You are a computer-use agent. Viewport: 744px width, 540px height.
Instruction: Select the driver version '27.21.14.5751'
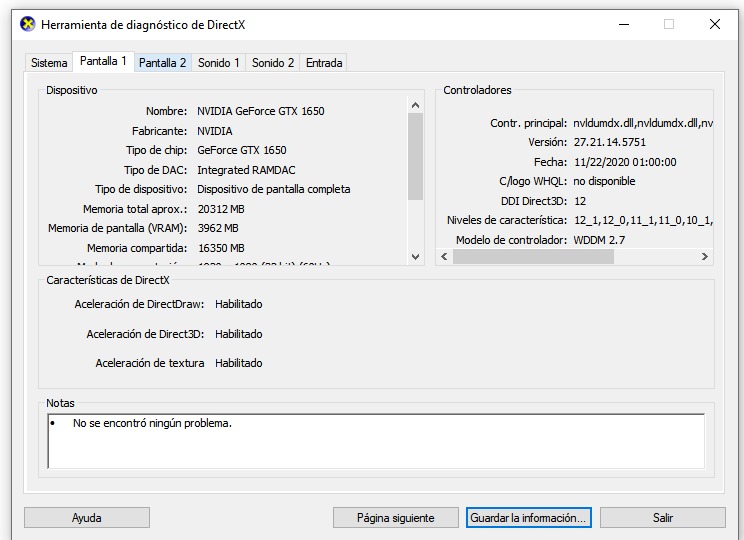pyautogui.click(x=610, y=142)
